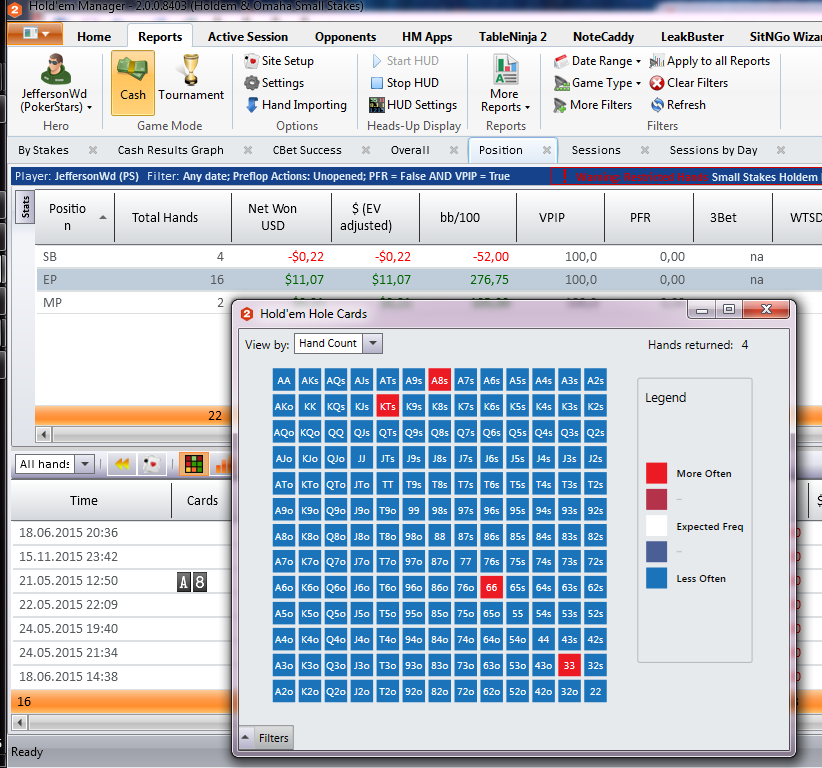The image size is (822, 768).
Task: Open HUD Settings
Action: [x=413, y=105]
